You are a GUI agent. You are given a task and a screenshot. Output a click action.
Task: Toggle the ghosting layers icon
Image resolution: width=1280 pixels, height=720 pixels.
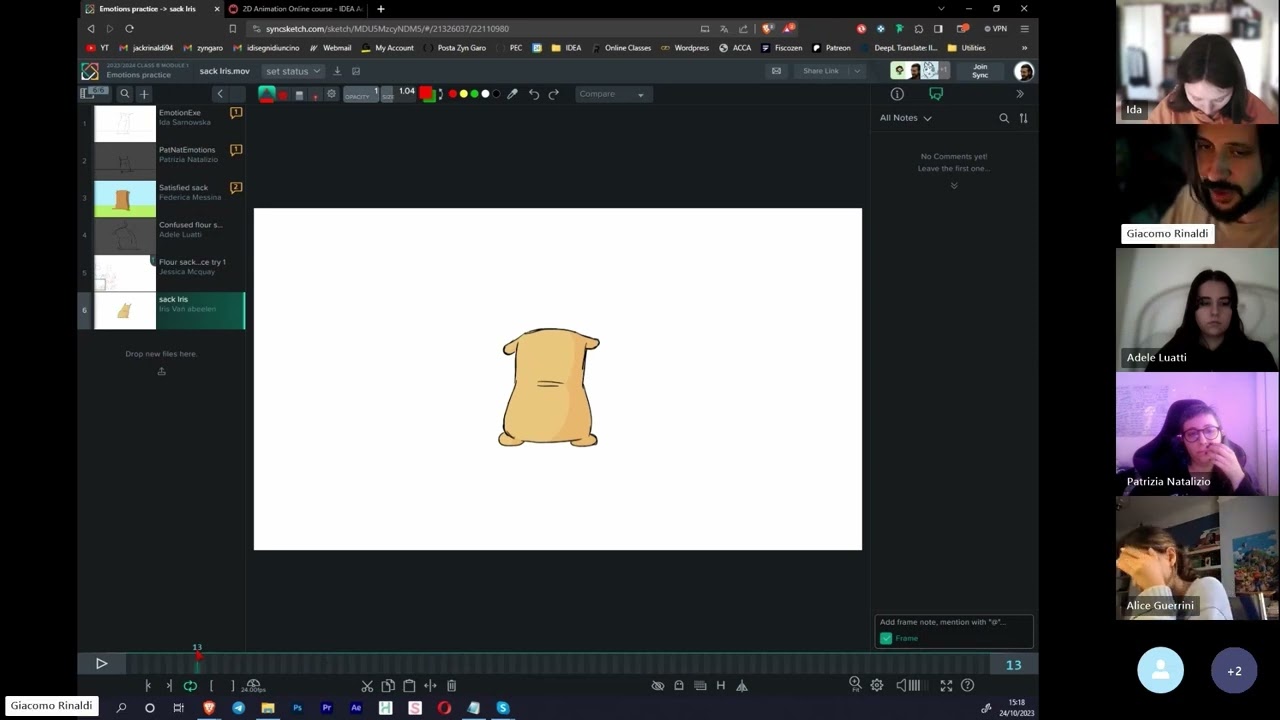[x=700, y=686]
